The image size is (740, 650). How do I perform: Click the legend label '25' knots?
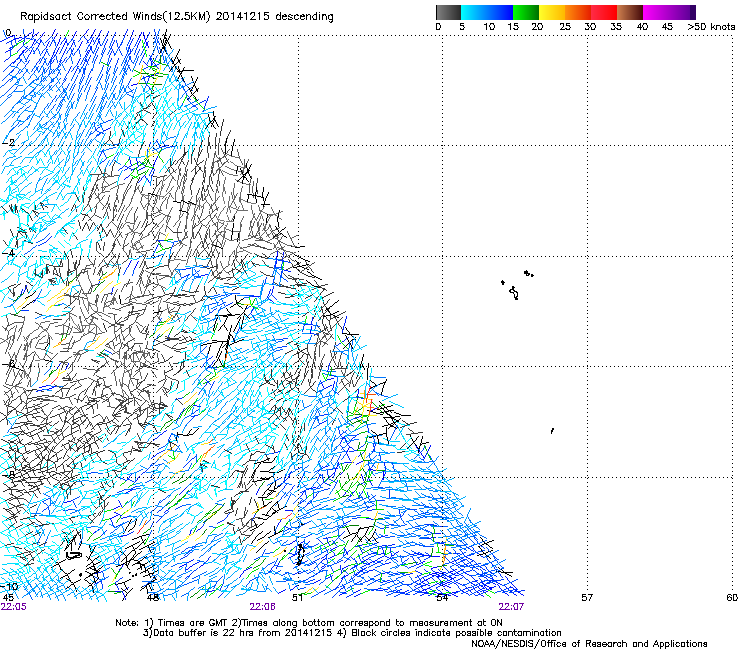point(565,27)
